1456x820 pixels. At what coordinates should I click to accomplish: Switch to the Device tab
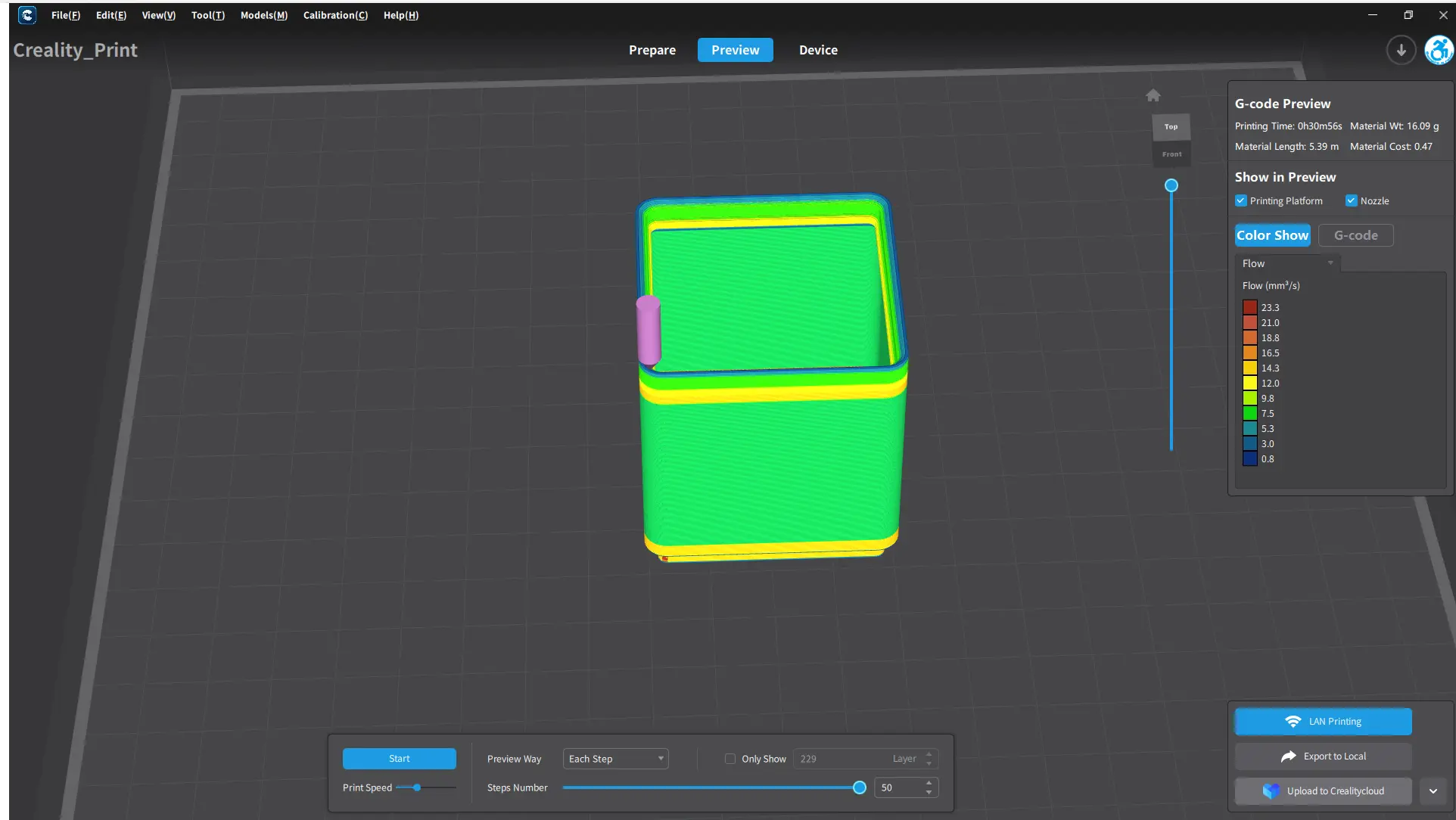click(818, 50)
